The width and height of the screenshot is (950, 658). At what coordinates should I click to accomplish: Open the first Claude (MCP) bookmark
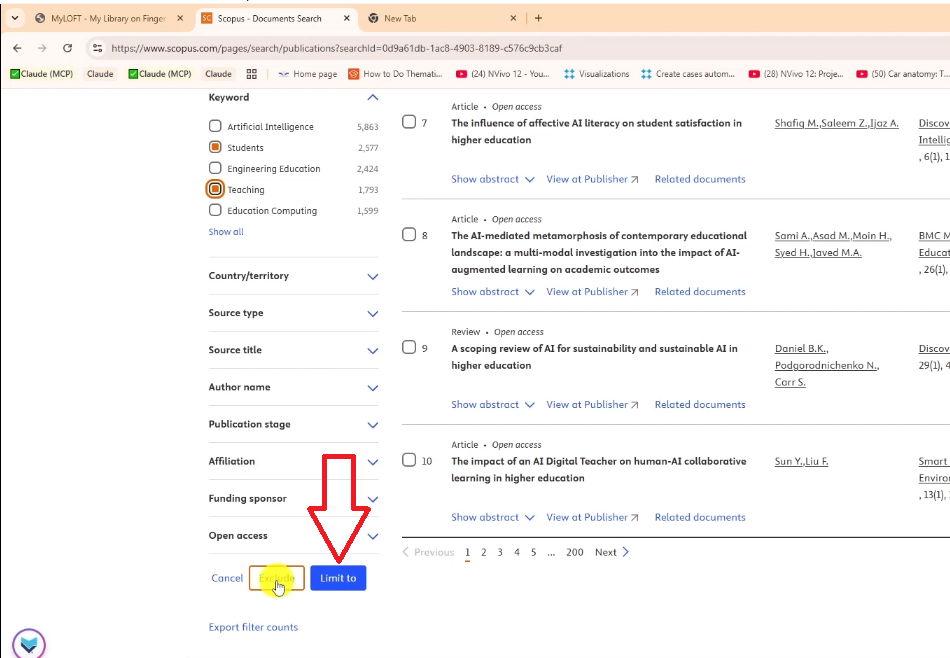coord(42,74)
